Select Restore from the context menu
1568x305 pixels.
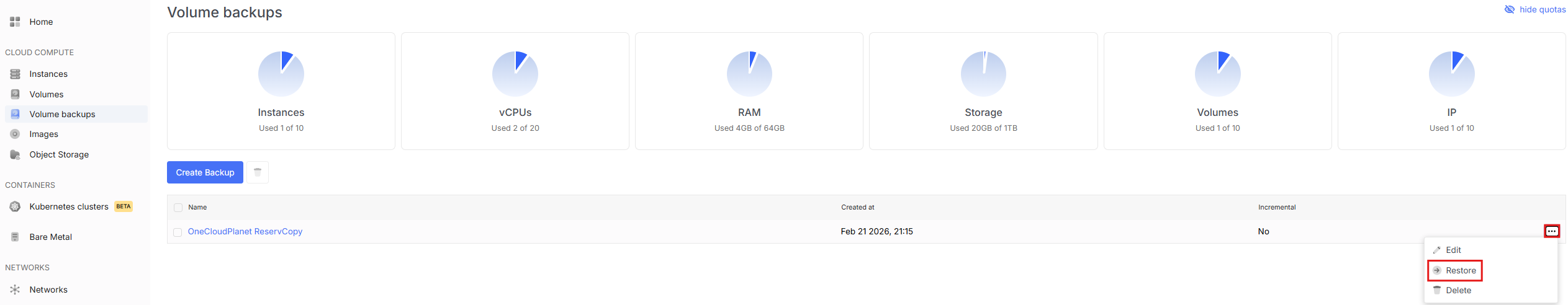tap(1460, 270)
